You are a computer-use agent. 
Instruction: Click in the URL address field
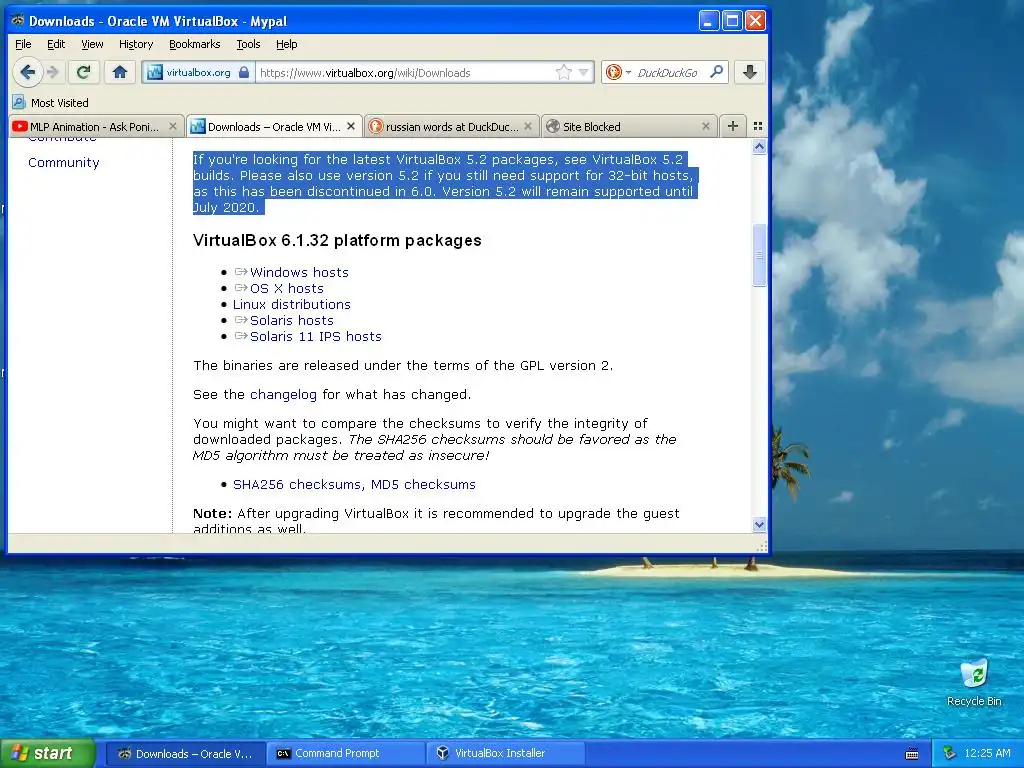[405, 72]
